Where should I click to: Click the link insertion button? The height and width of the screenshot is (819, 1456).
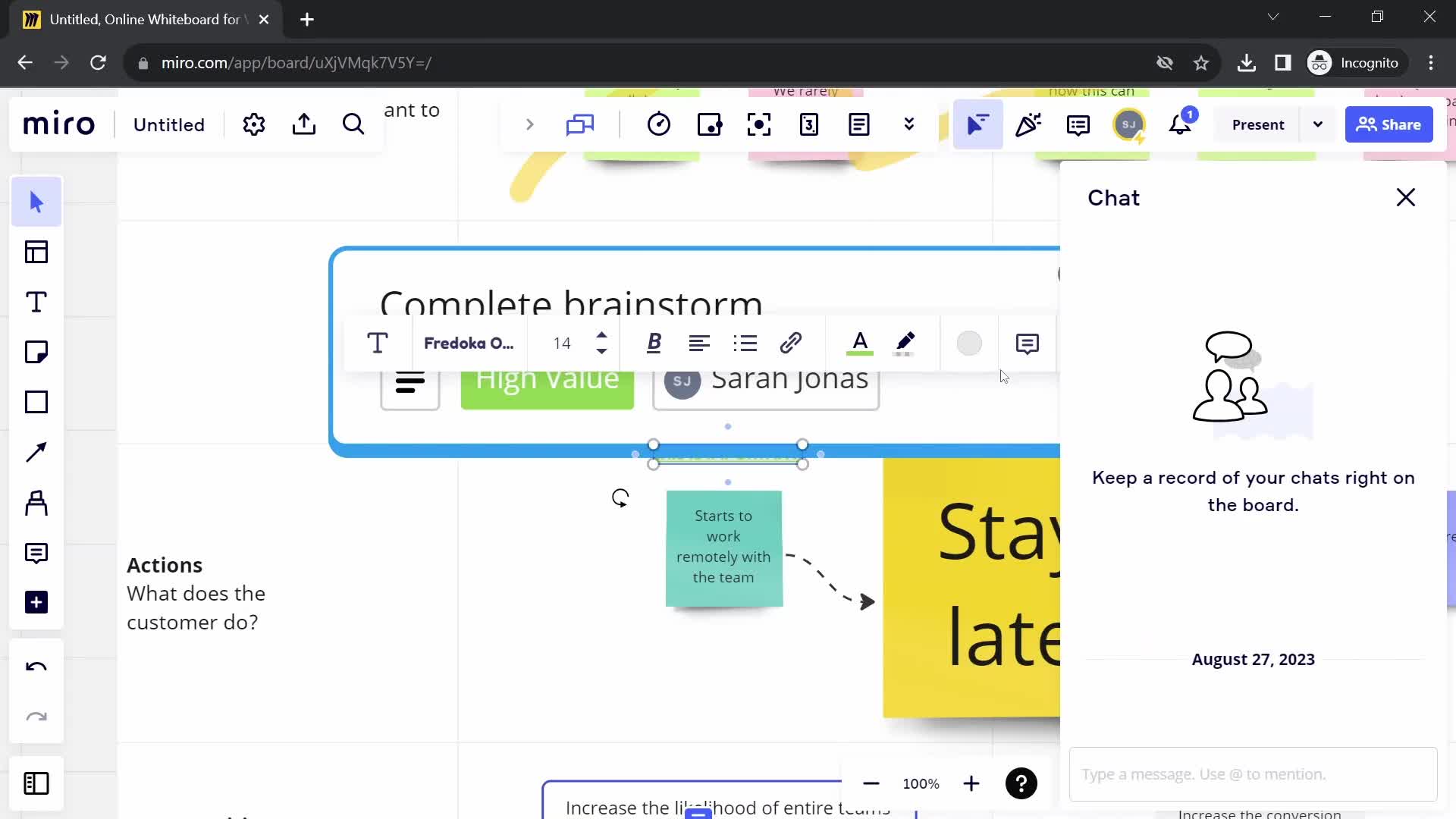[x=792, y=343]
